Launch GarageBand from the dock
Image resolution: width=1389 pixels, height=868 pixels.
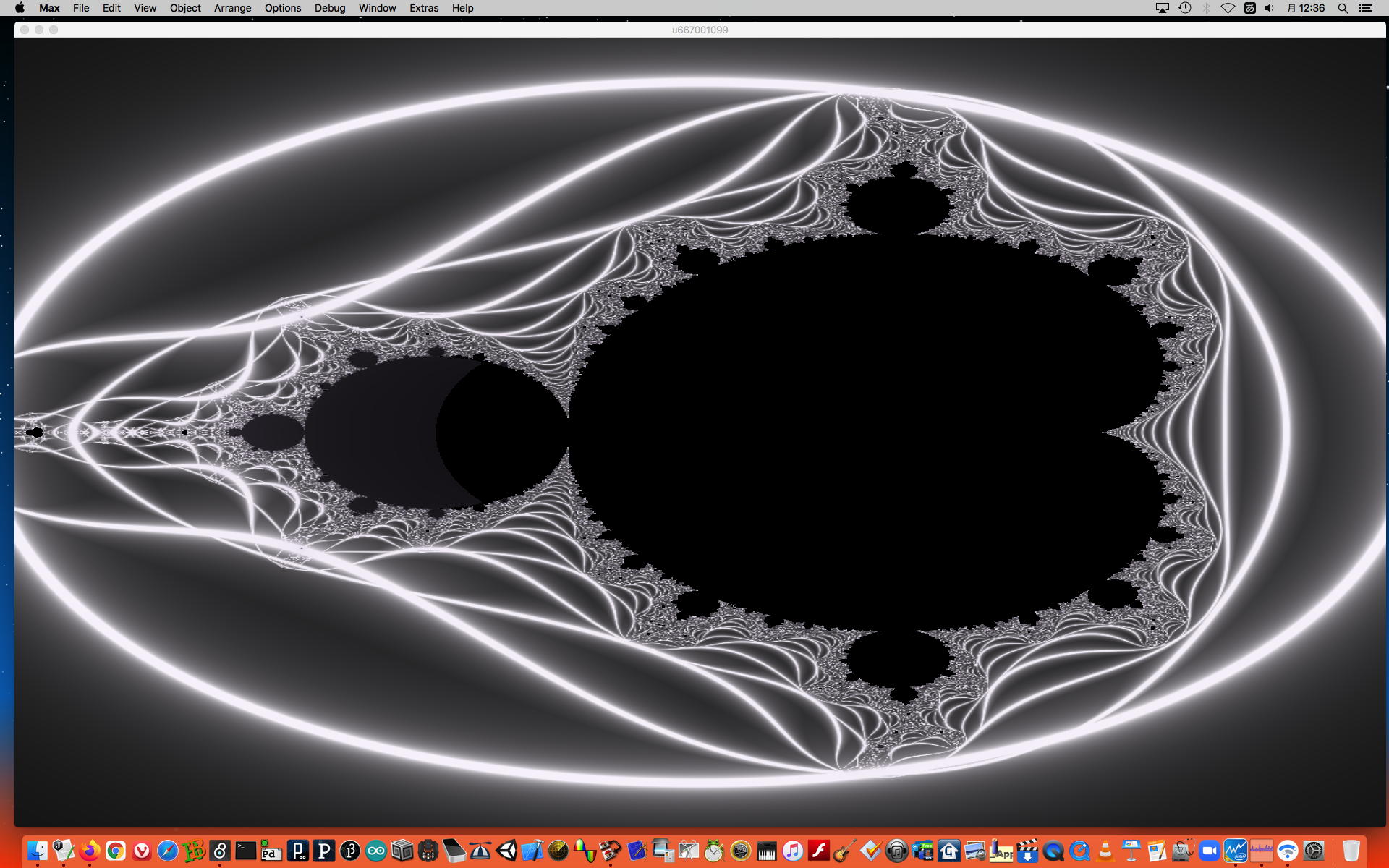click(x=844, y=851)
